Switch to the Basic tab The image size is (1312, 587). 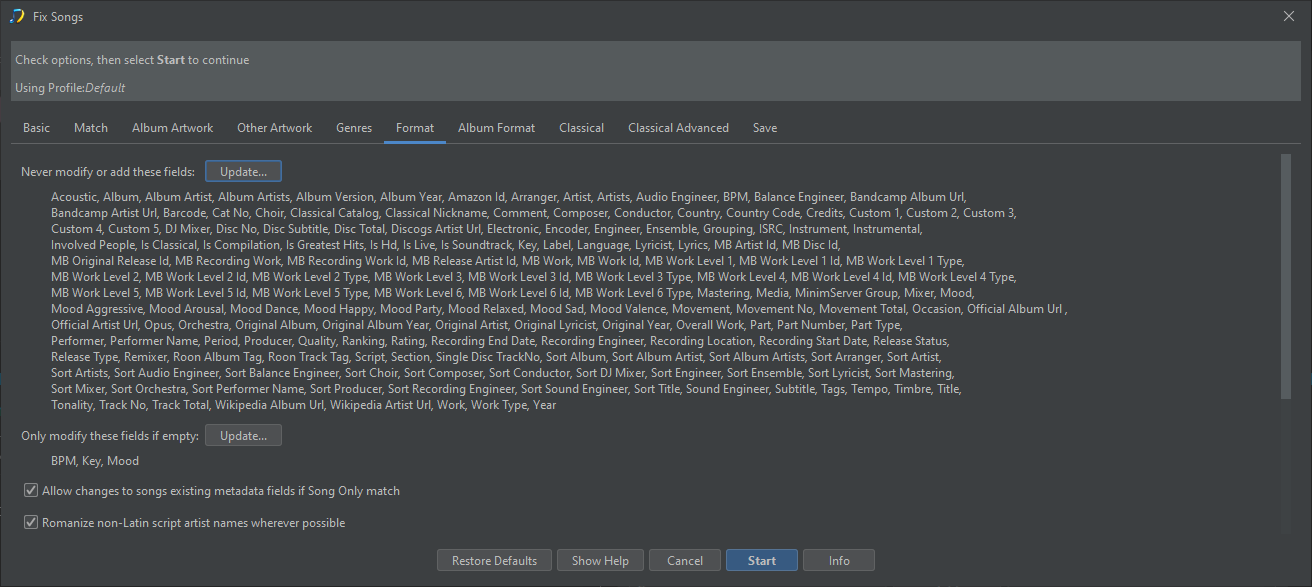[x=37, y=128]
